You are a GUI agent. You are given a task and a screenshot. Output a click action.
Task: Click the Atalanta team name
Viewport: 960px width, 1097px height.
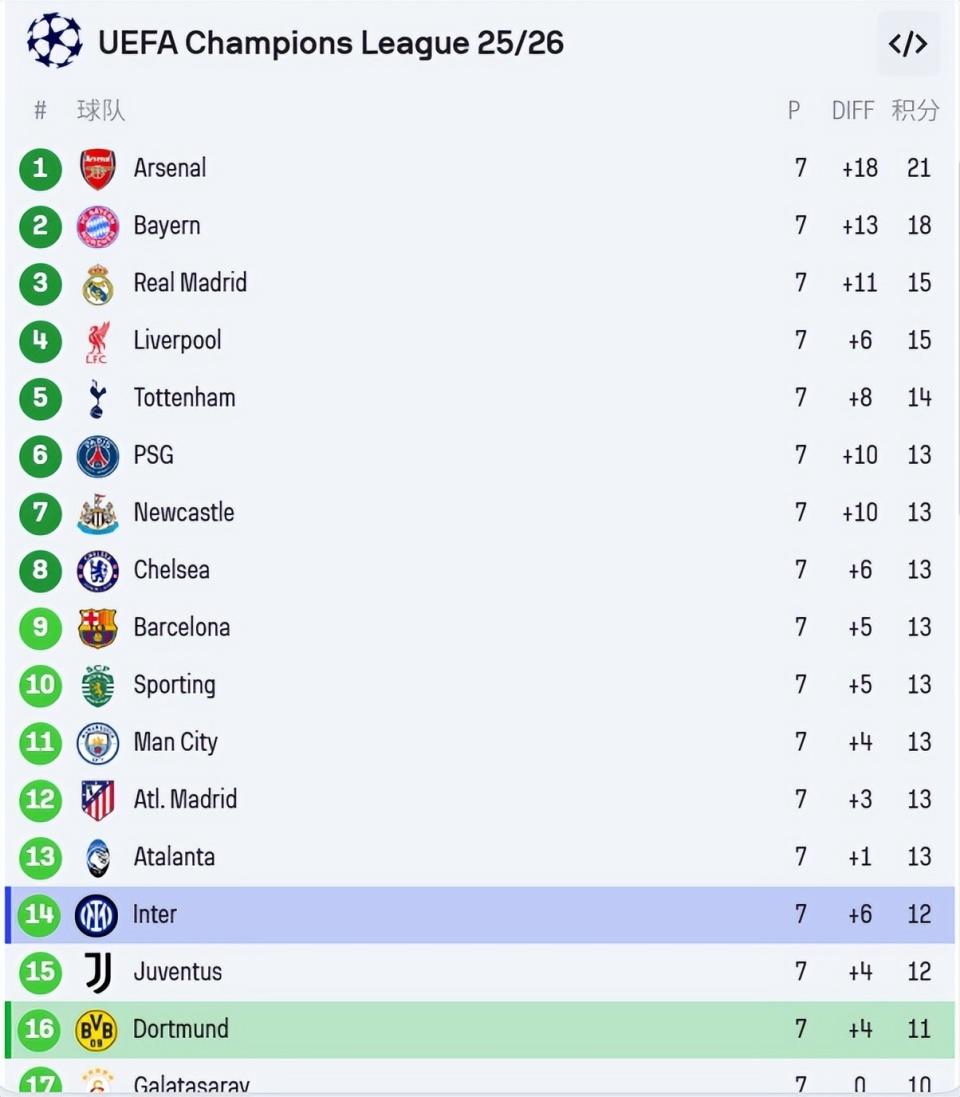174,857
